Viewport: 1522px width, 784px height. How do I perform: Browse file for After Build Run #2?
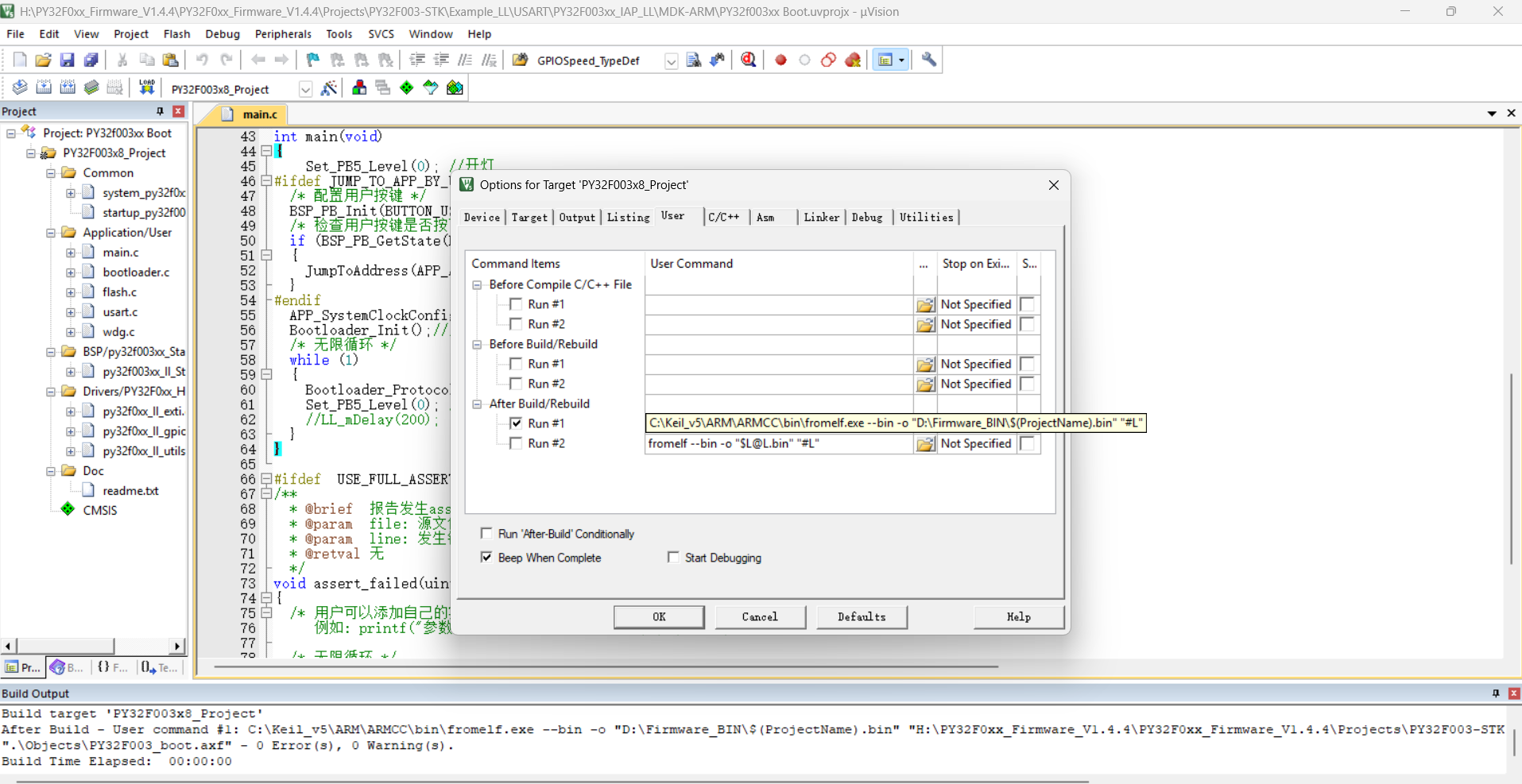(x=925, y=443)
